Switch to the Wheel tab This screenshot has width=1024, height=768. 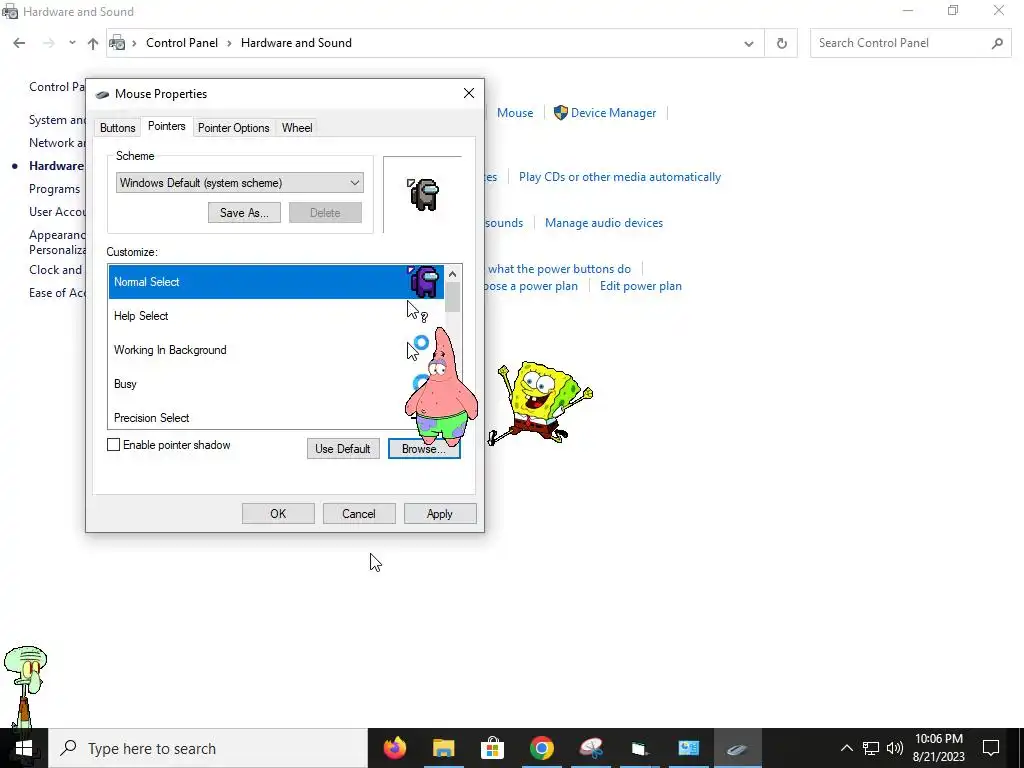click(296, 128)
